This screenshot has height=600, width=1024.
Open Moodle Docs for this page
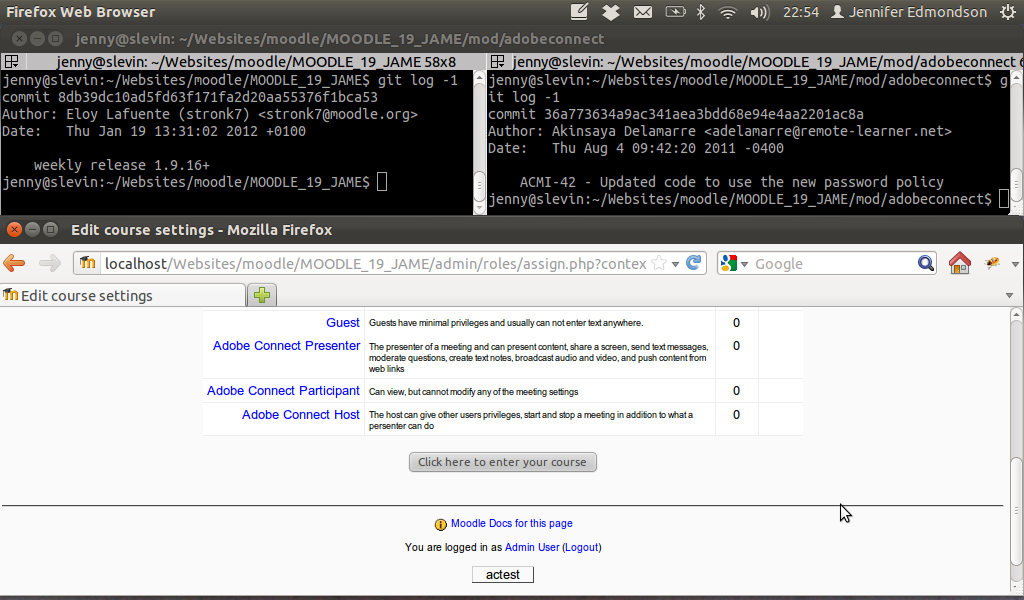pos(511,523)
